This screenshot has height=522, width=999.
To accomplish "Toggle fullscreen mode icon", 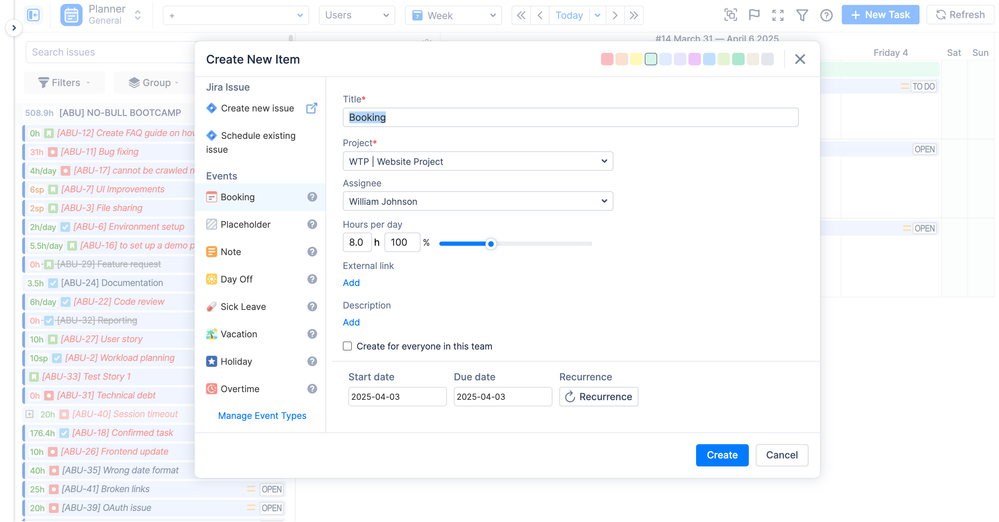I will click(778, 15).
